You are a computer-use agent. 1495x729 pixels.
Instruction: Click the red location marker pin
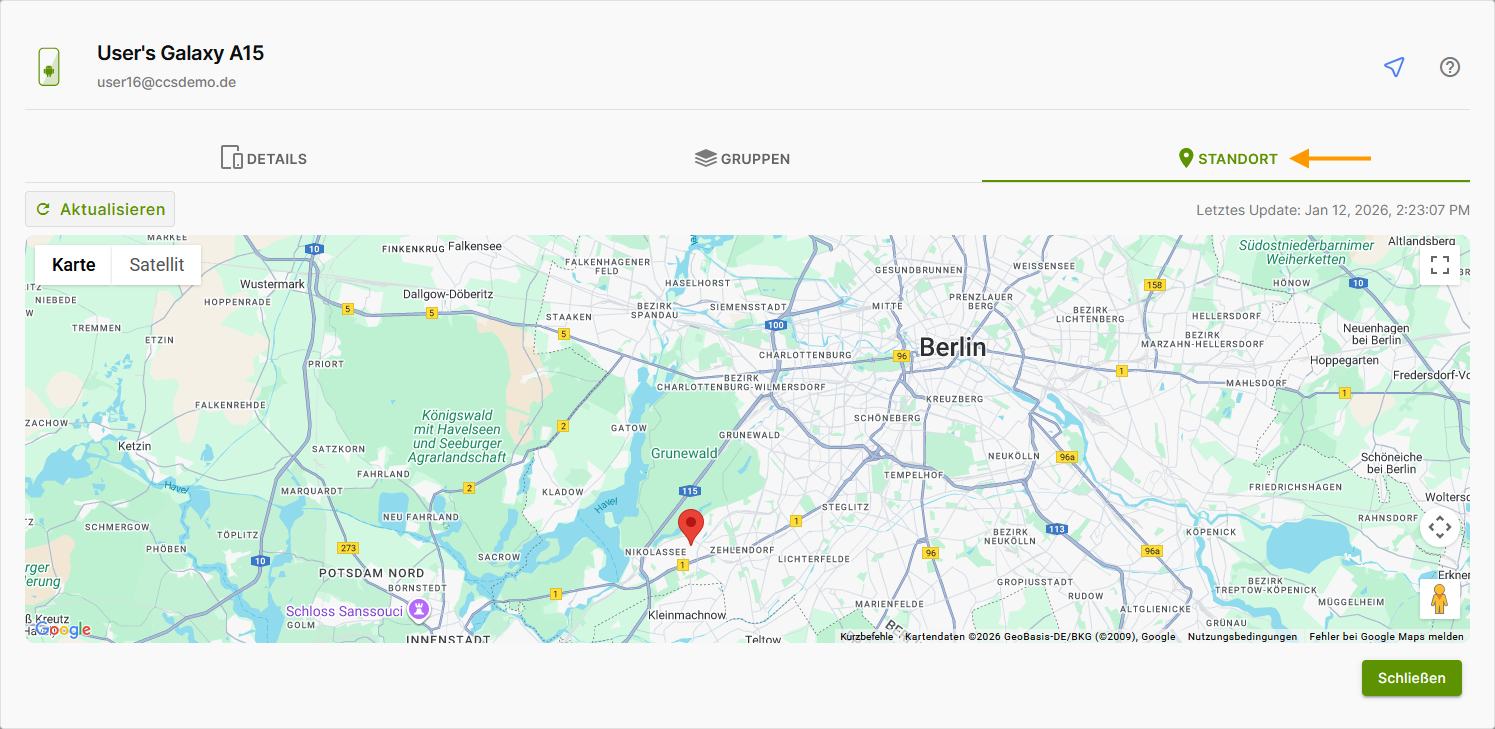coord(691,527)
